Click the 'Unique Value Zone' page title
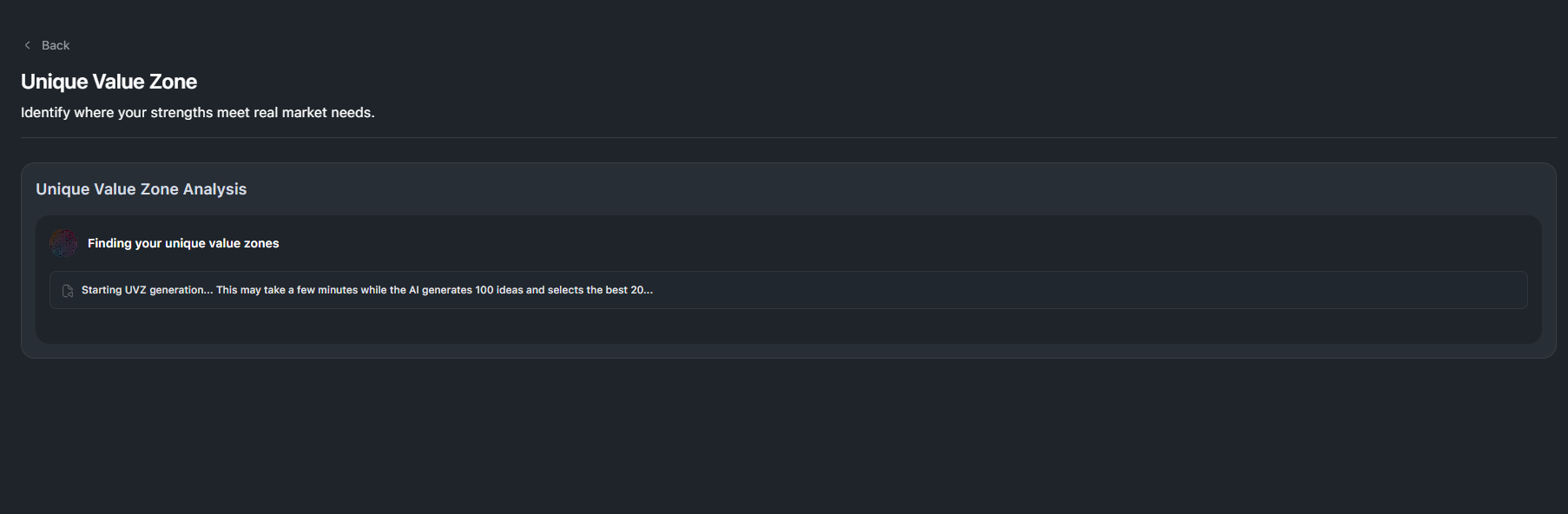Image resolution: width=1568 pixels, height=514 pixels. 109,82
